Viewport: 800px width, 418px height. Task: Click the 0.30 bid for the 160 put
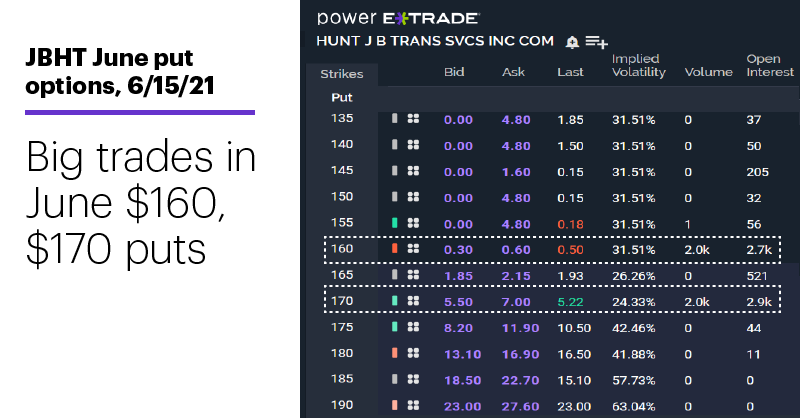[458, 250]
